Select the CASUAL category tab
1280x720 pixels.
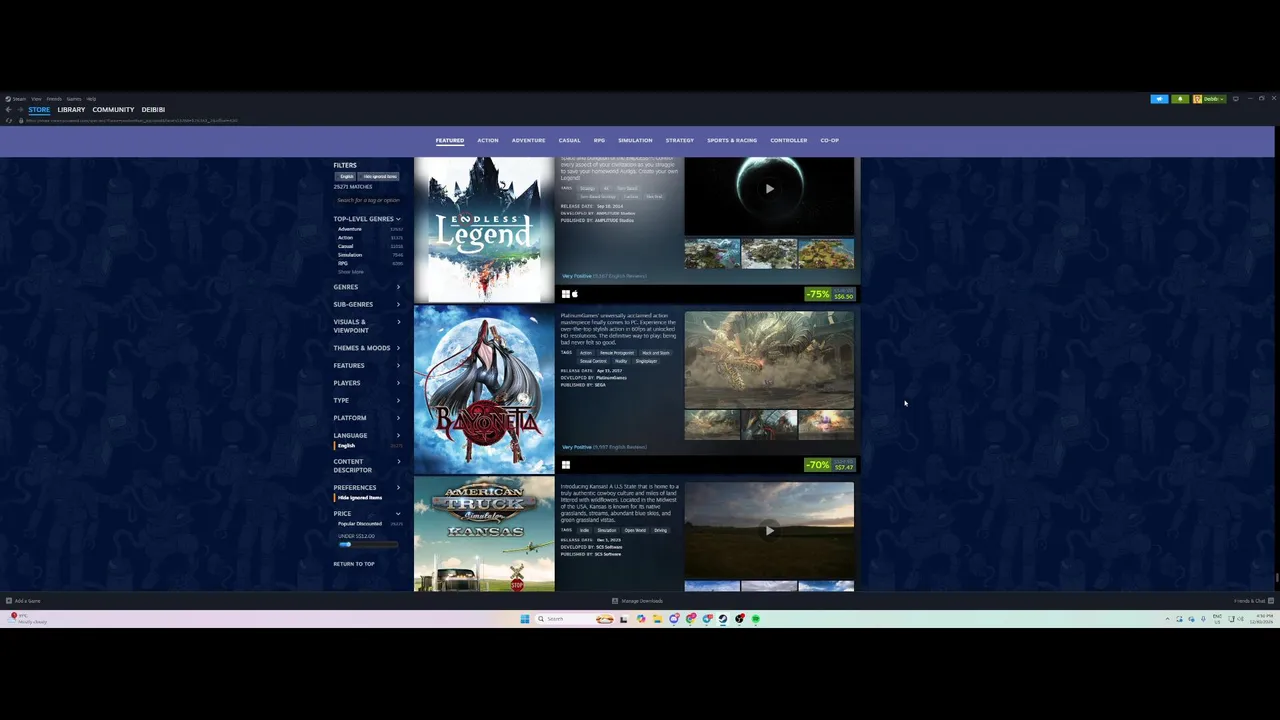(570, 140)
